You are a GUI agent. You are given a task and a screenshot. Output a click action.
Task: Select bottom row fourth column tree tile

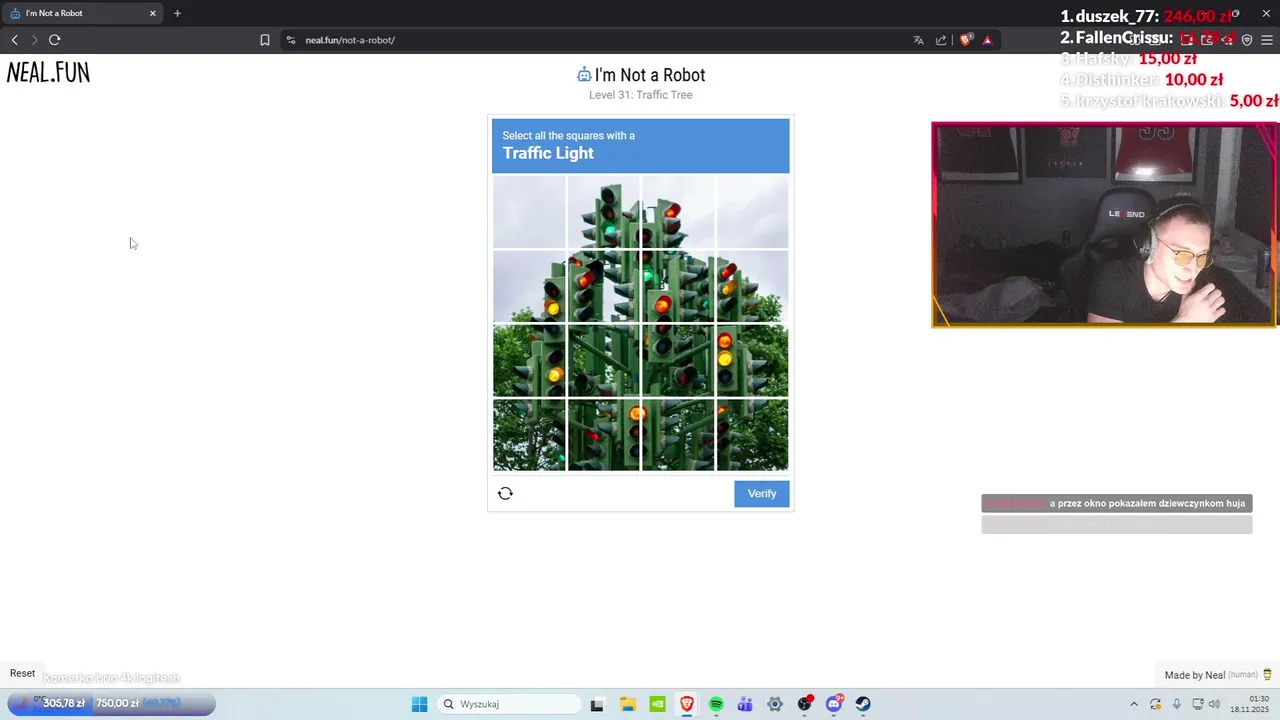(752, 435)
